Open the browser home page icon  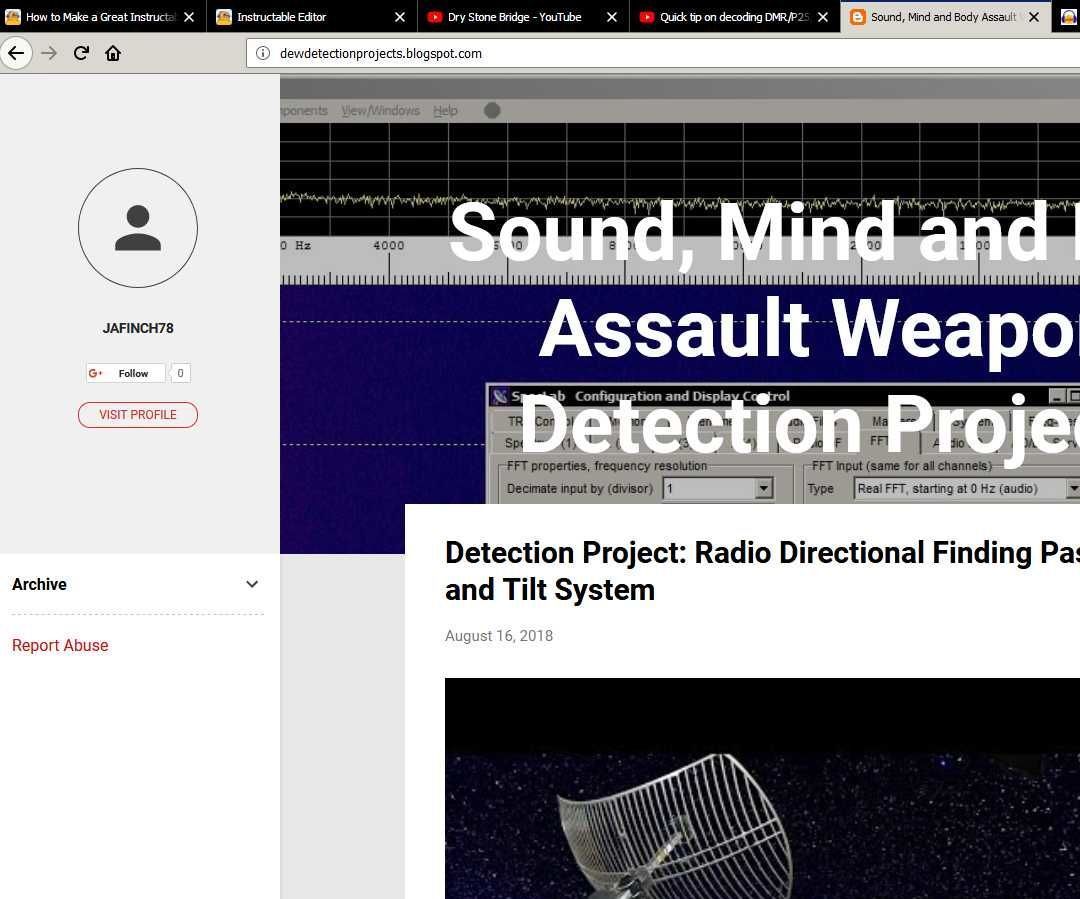(x=113, y=53)
